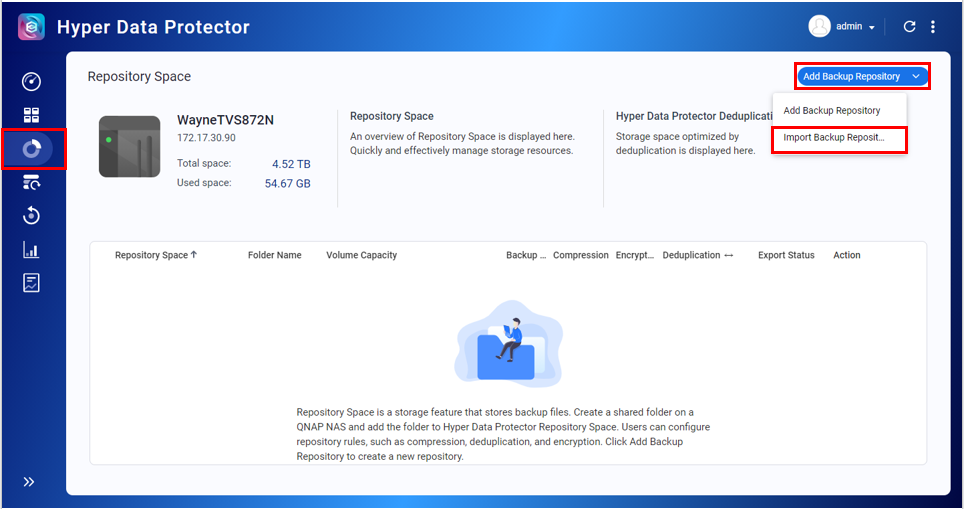Viewport: 964px width, 509px height.
Task: Select the Repository Space sidebar icon
Action: pos(32,149)
